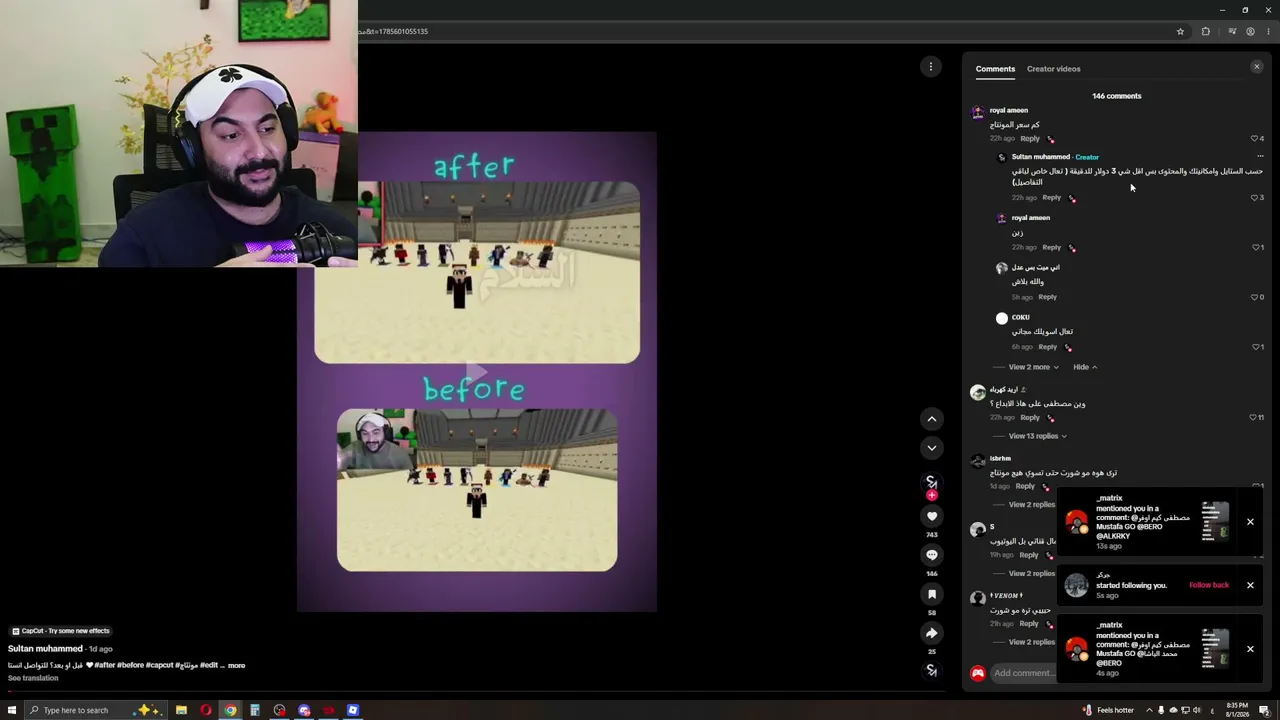Screen dimensions: 1280x720
Task: Close the comments panel
Action: coord(1257,67)
